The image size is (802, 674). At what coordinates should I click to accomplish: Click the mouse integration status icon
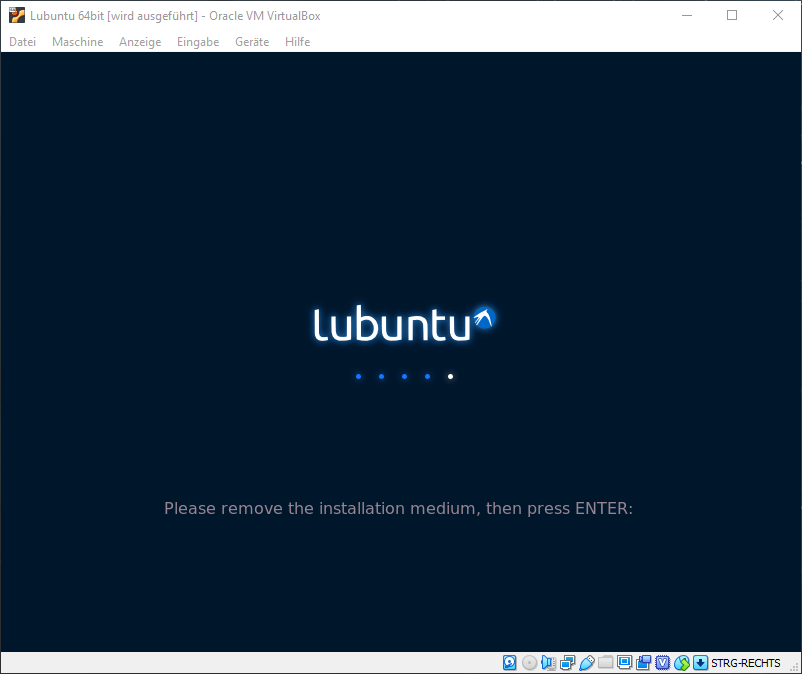(x=682, y=663)
